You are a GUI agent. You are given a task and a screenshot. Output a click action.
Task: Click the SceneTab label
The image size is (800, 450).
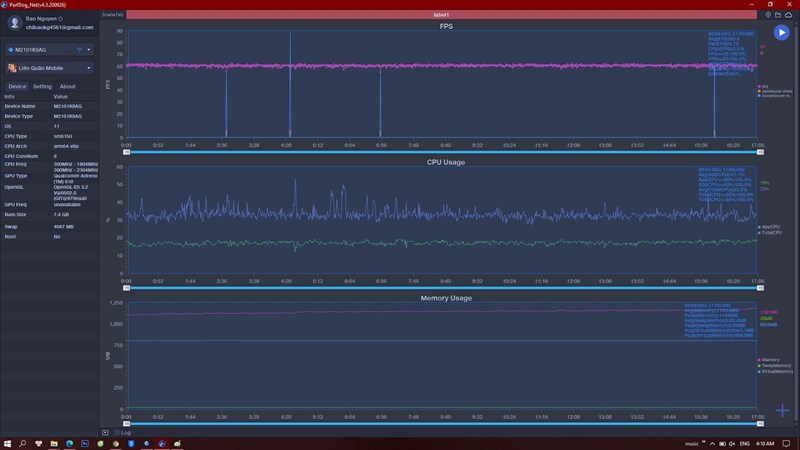coord(112,15)
